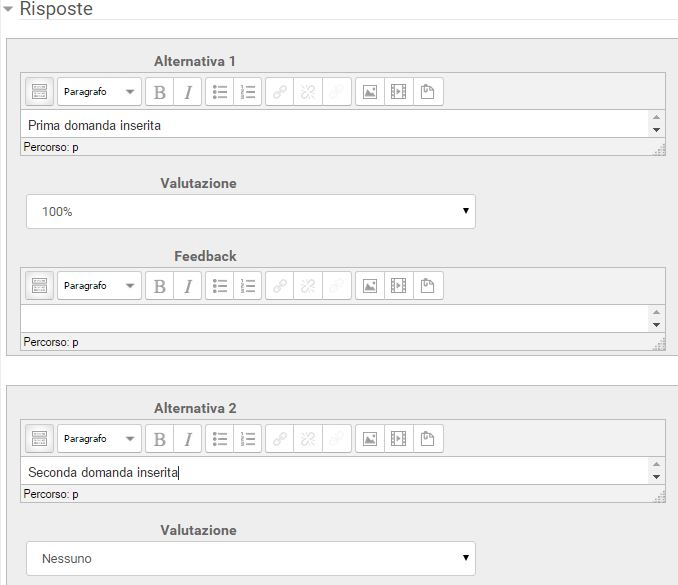Apply bold in Alternativa 1 editor
Viewport: 678px width, 585px height.
[160, 92]
